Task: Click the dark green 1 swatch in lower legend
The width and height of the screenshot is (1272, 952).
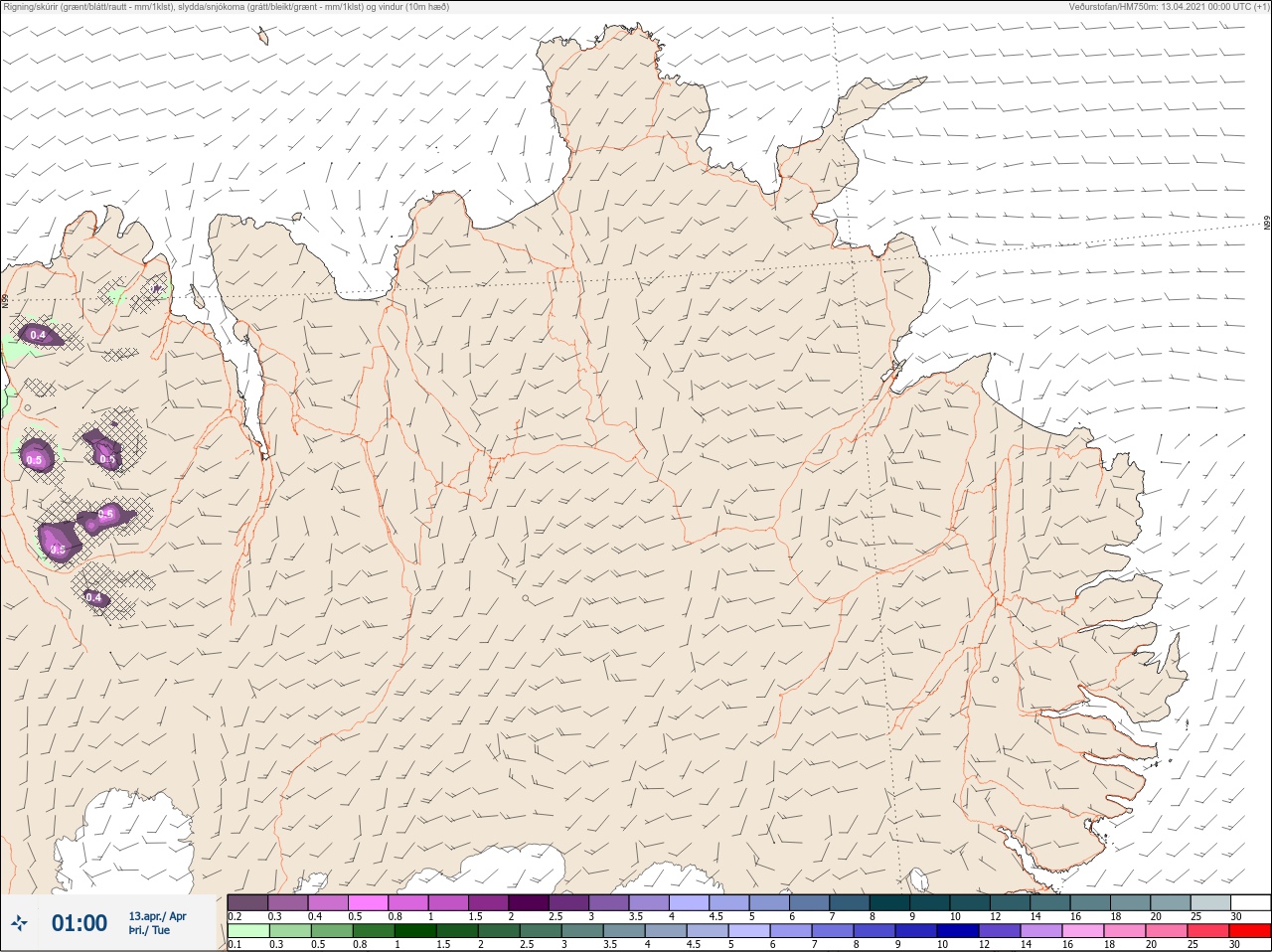Action: (415, 931)
